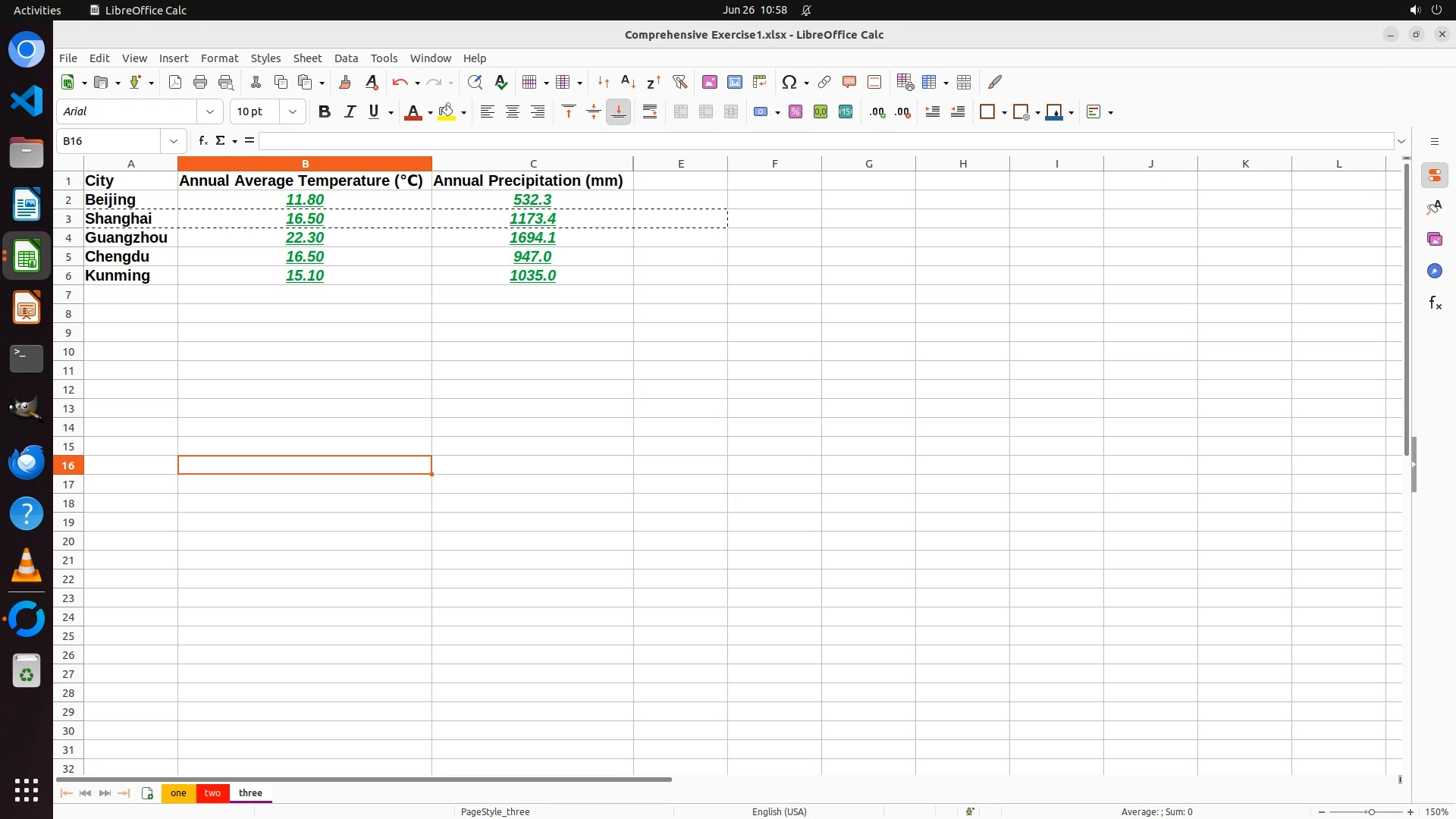Image resolution: width=1456 pixels, height=819 pixels.
Task: Format as Percent using the toolbar icon
Action: tap(795, 112)
